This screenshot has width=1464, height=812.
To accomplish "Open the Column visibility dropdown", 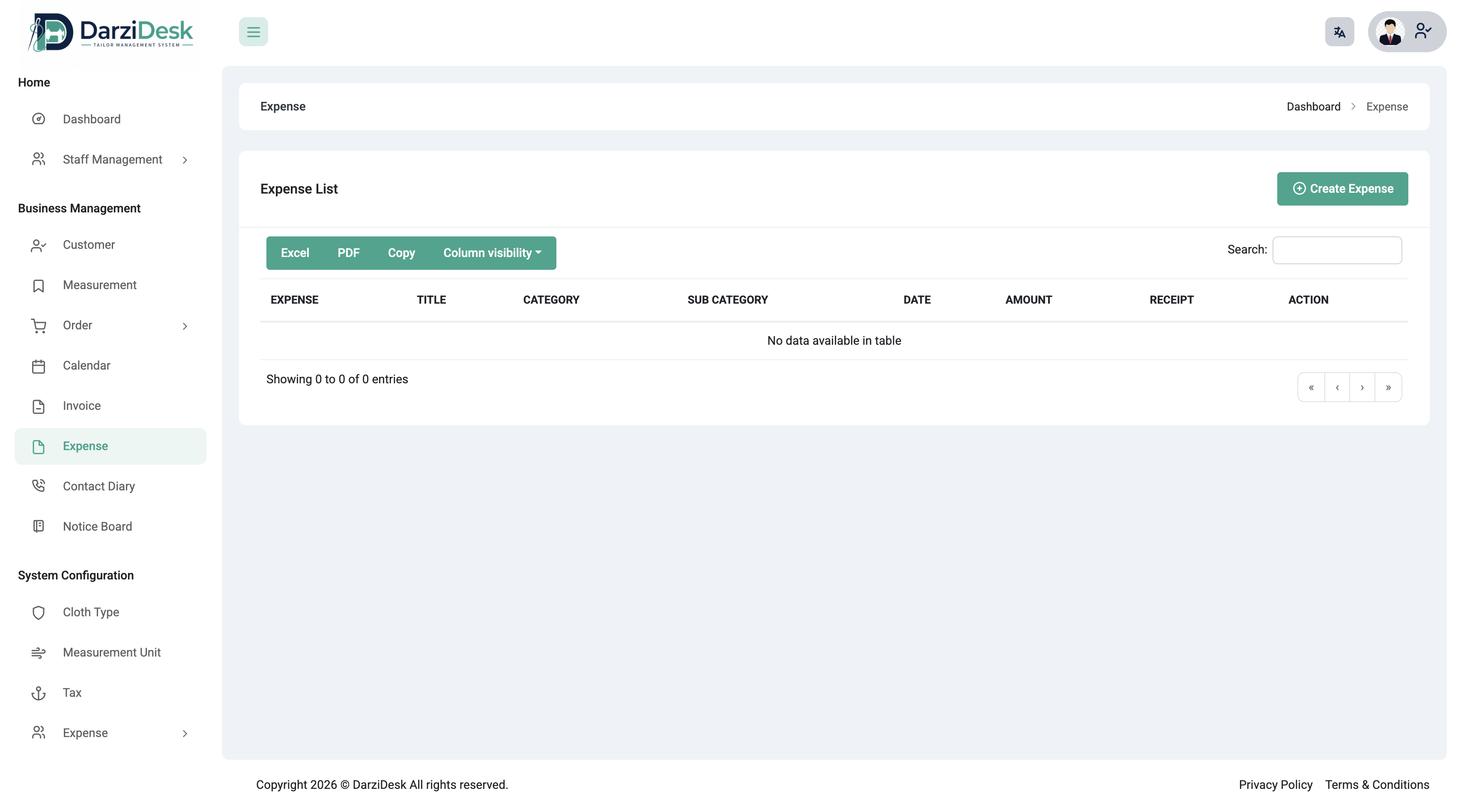I will (492, 253).
